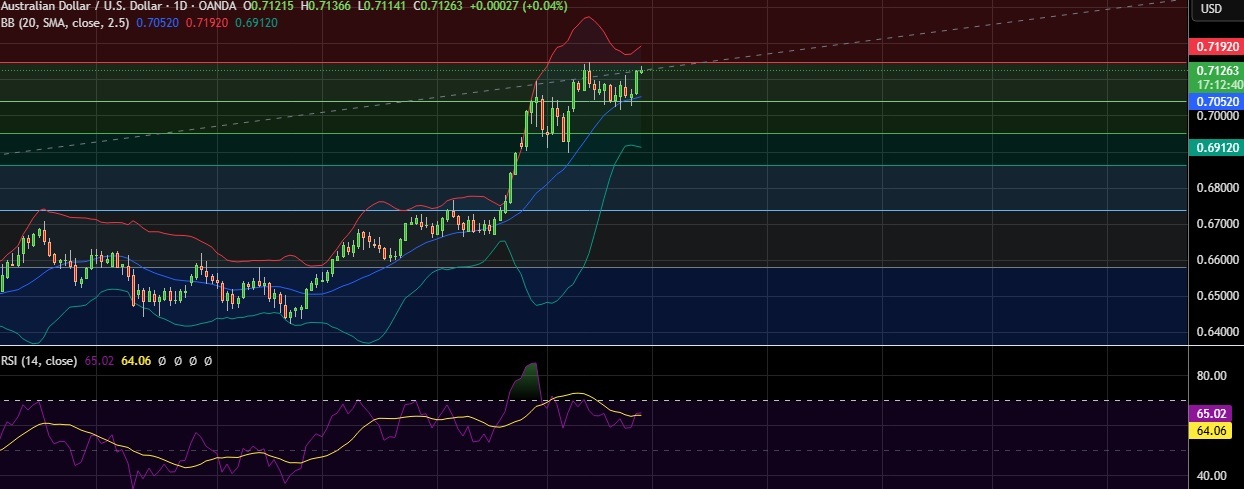Click green current price label 0.71263 on axis
Viewport: 1244px width, 489px height.
click(x=1215, y=70)
